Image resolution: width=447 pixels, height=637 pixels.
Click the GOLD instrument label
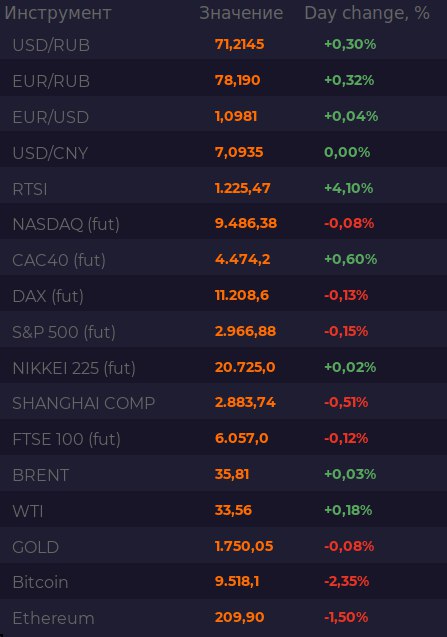click(36, 547)
